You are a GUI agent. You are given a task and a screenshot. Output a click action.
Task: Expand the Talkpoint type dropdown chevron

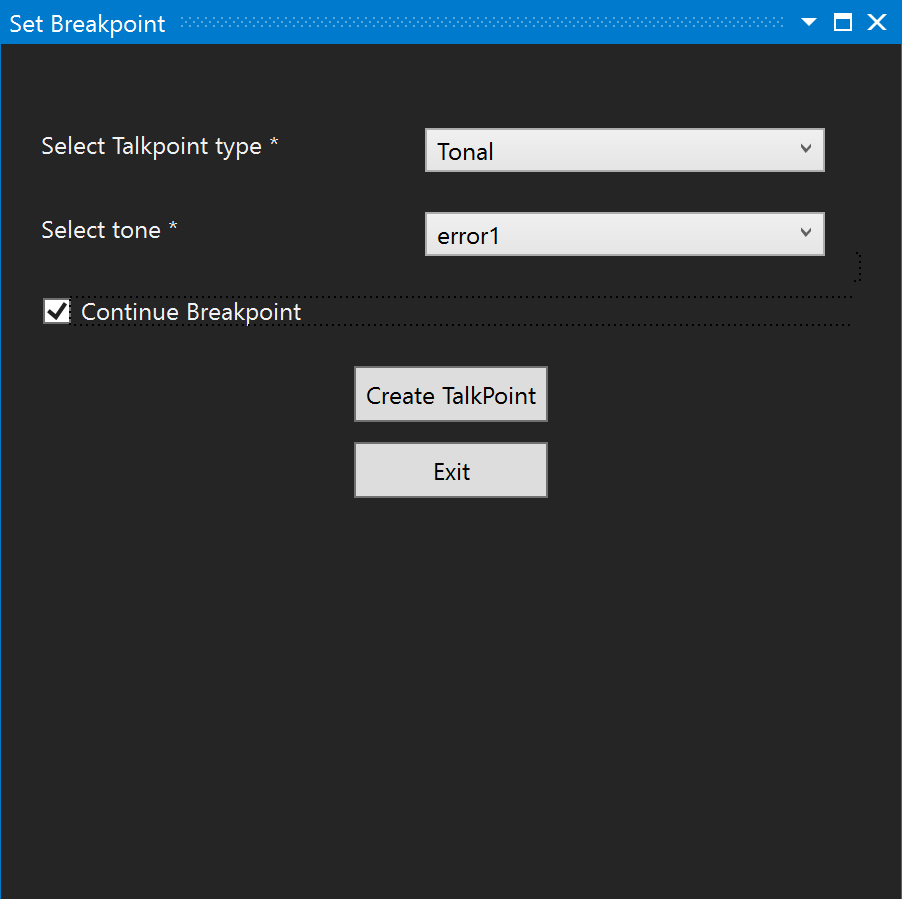(x=806, y=149)
